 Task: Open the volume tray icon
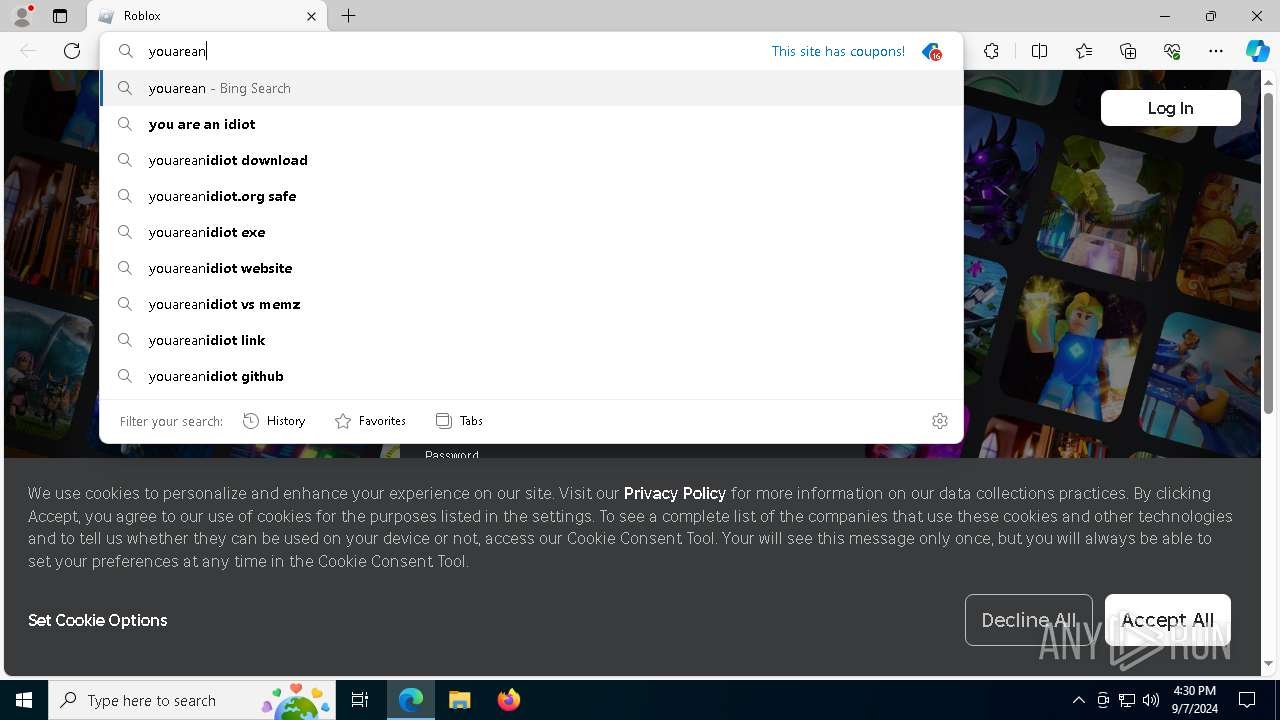point(1151,700)
